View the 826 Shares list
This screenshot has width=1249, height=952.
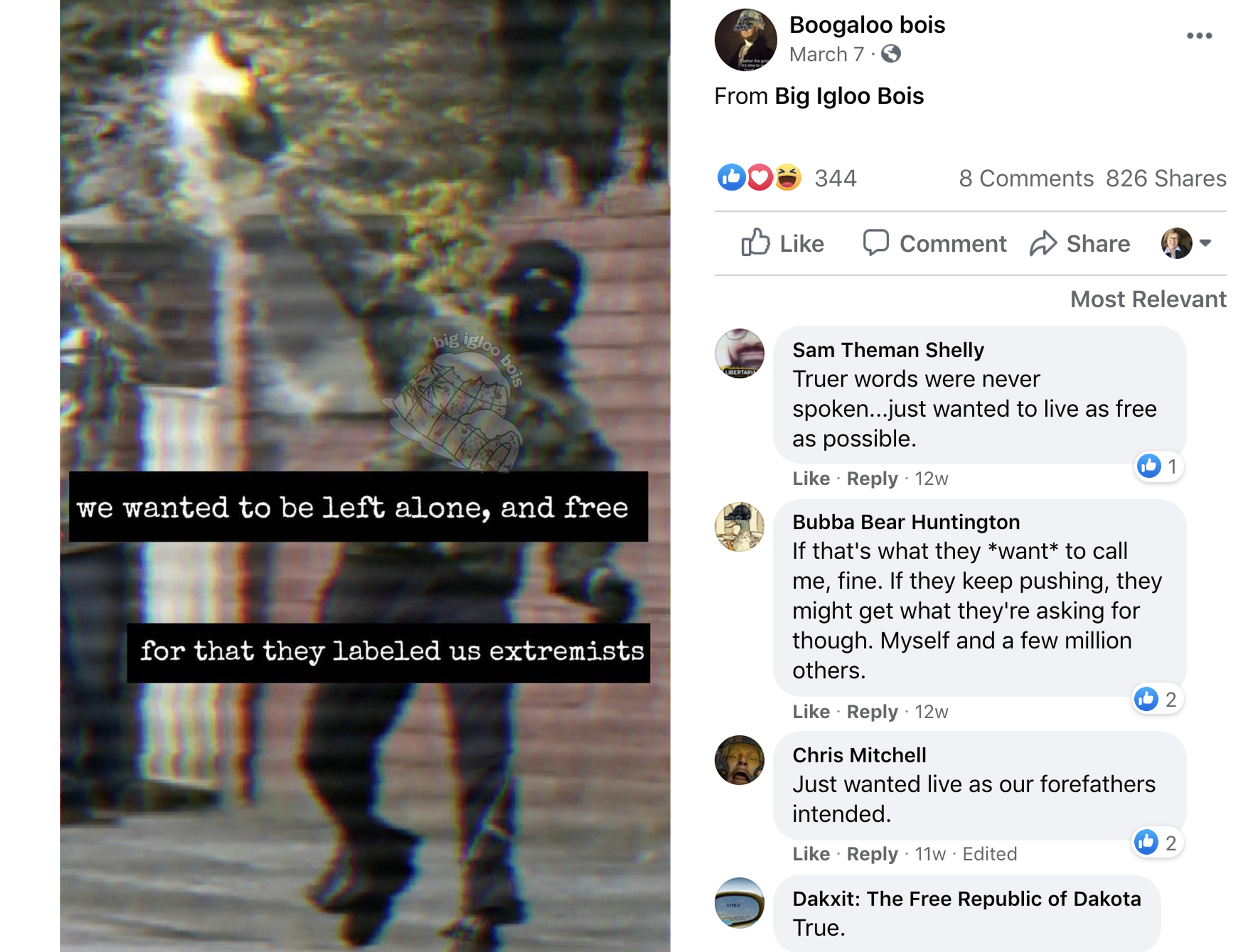point(1166,178)
